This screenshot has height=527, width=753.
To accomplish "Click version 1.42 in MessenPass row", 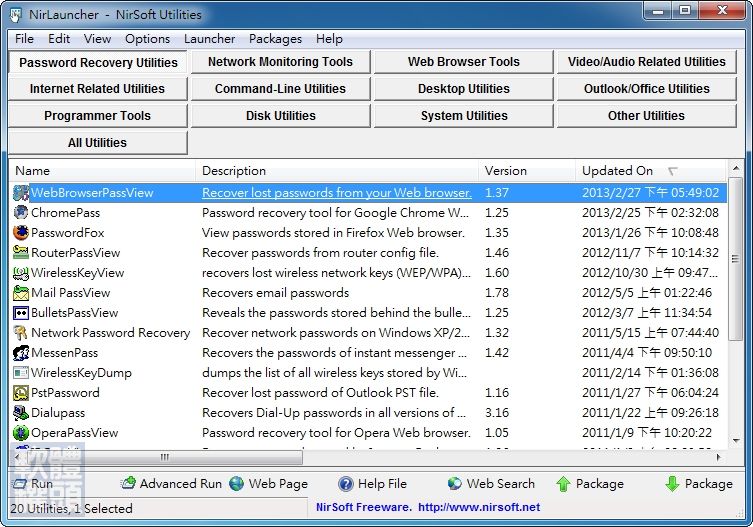I will 497,353.
